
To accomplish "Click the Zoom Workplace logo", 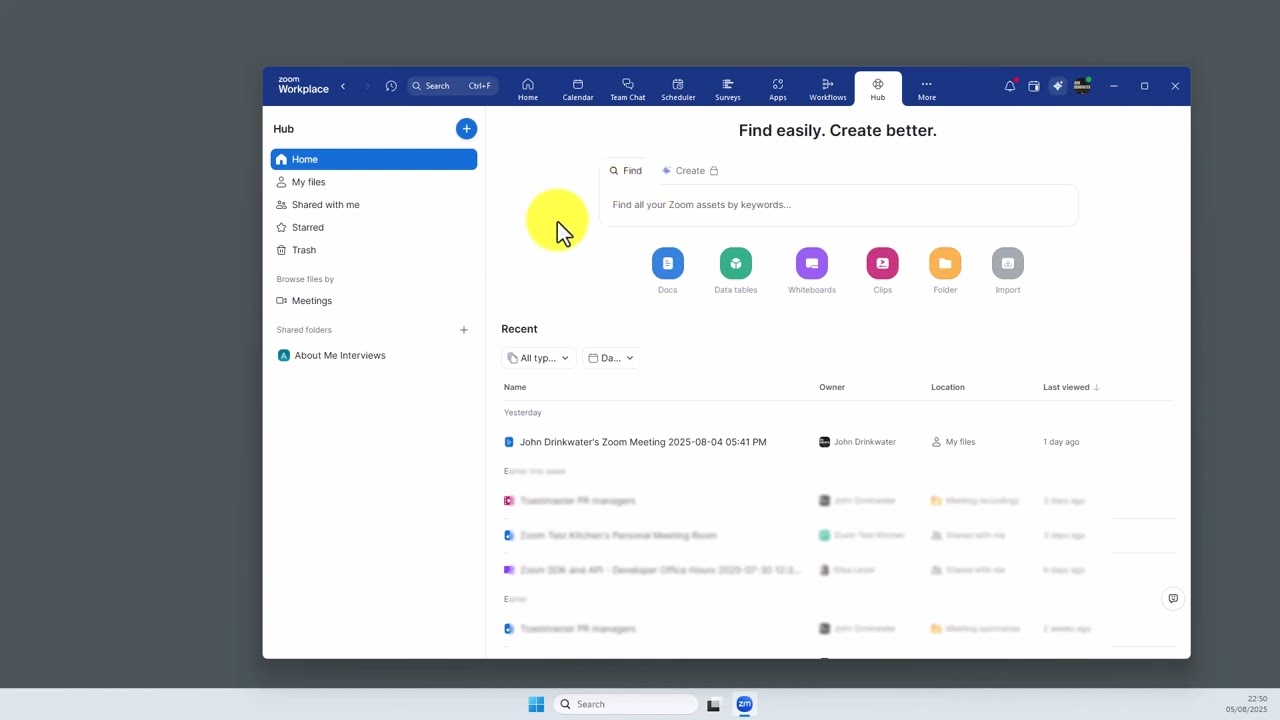I will 303,85.
